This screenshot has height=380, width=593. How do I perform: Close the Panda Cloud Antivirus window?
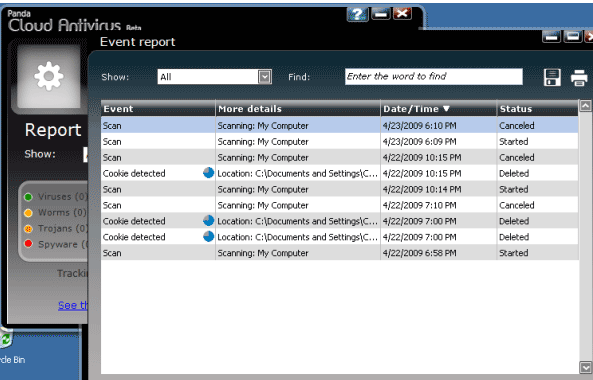(x=402, y=14)
